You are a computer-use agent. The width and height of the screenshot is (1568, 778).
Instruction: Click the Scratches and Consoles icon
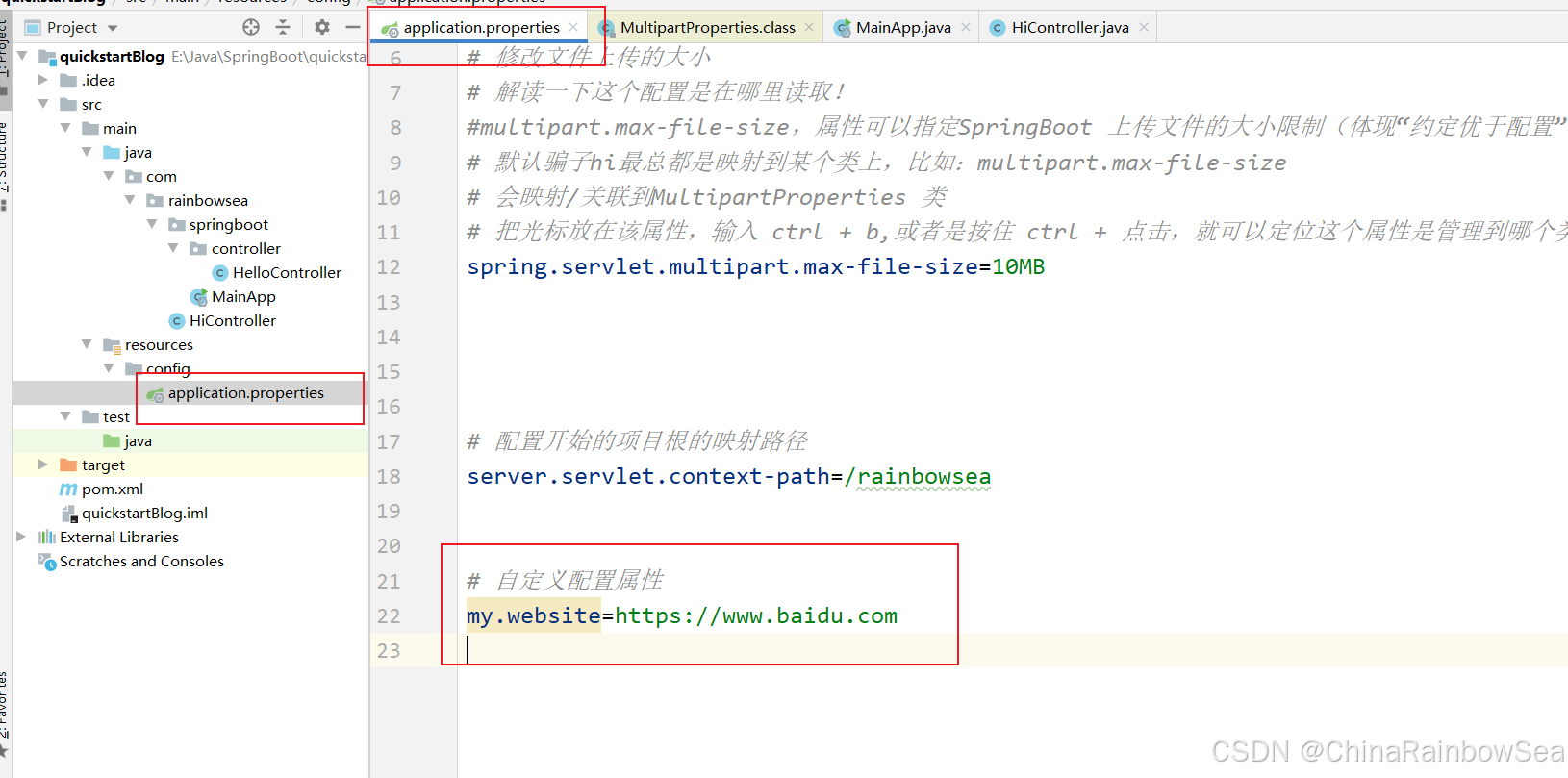[46, 561]
